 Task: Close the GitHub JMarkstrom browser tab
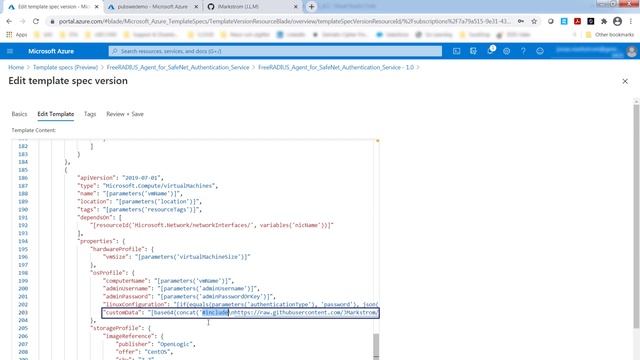point(296,7)
